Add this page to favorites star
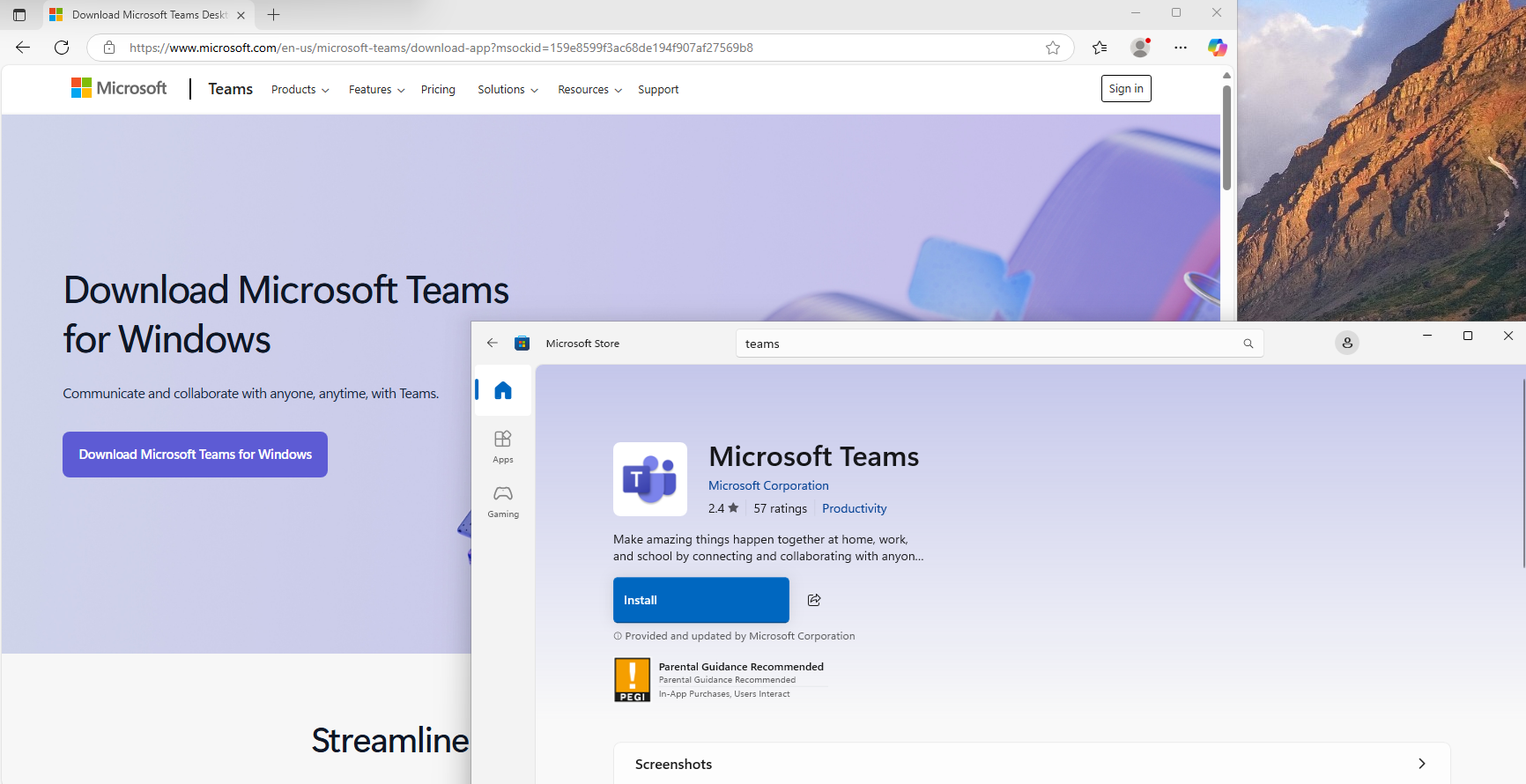 [x=1053, y=48]
